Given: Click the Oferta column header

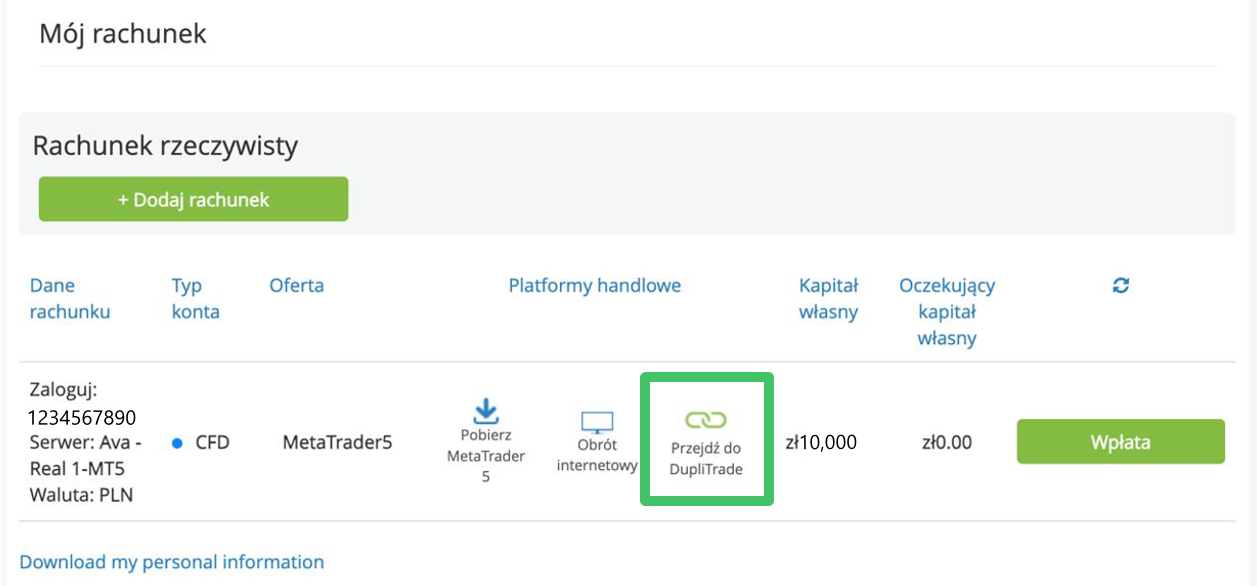Looking at the screenshot, I should (296, 286).
